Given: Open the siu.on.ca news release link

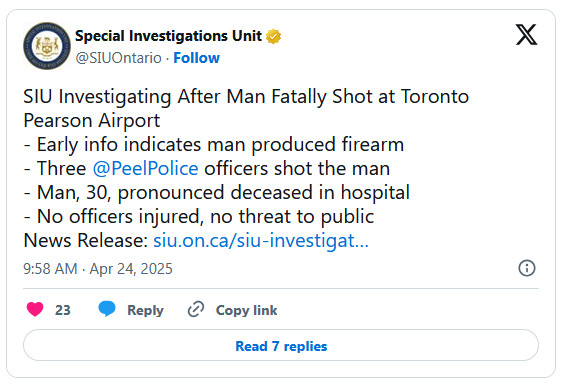Looking at the screenshot, I should coord(261,240).
